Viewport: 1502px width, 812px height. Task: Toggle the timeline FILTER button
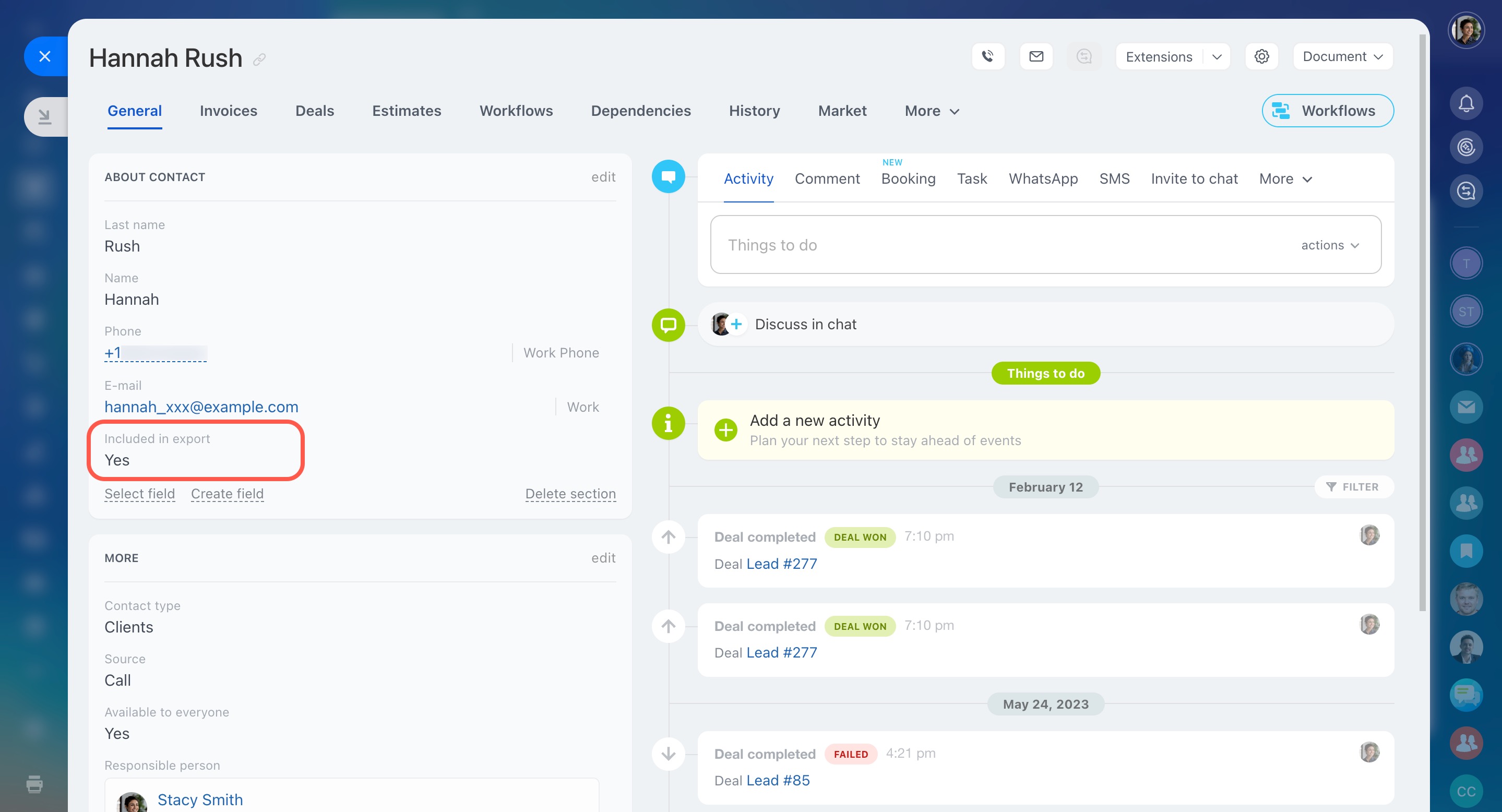tap(1353, 487)
